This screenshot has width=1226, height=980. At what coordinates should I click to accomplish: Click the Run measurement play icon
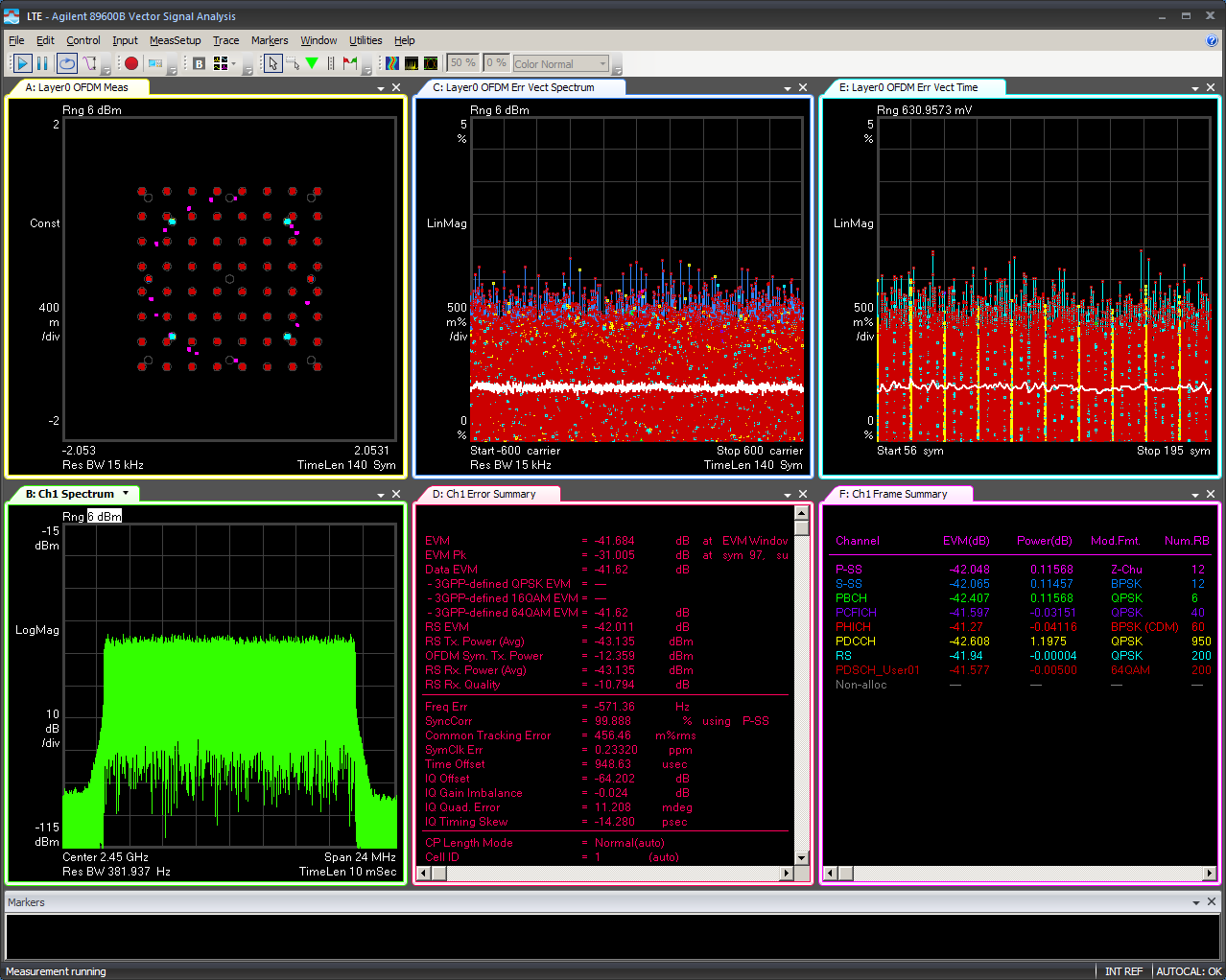pyautogui.click(x=22, y=63)
